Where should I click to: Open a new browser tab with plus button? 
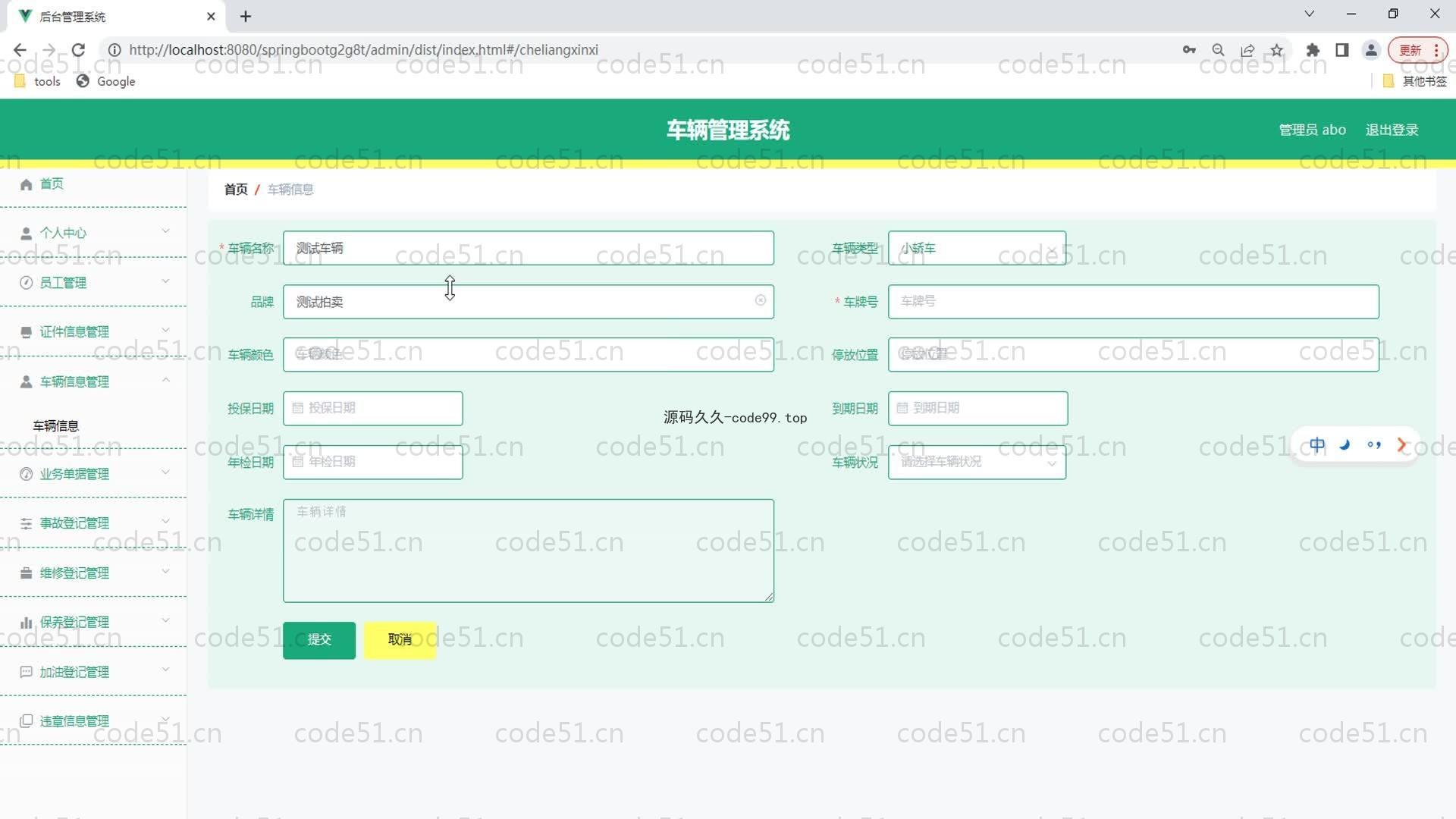coord(246,16)
